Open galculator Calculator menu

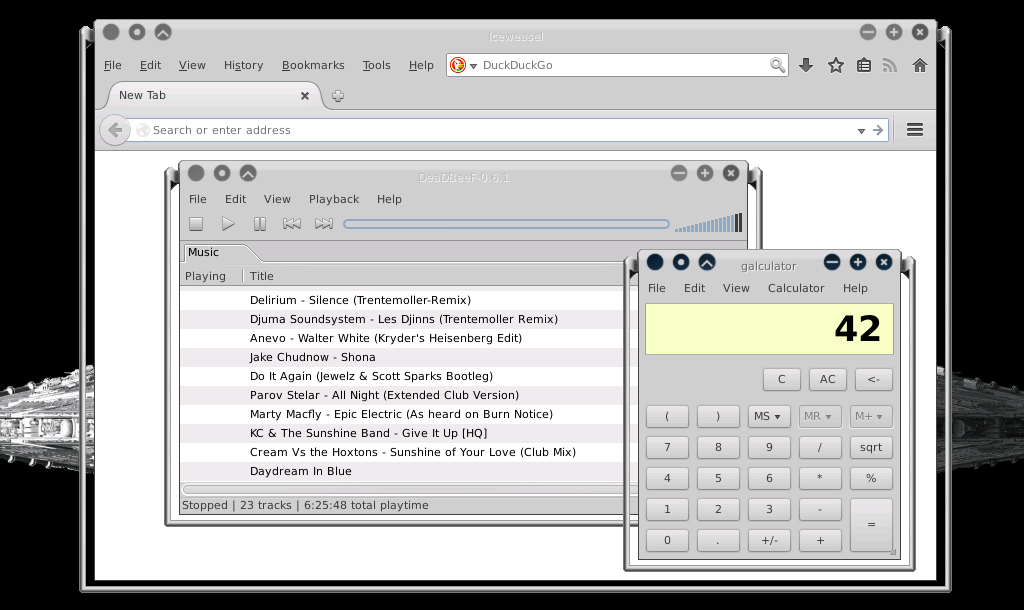[795, 288]
